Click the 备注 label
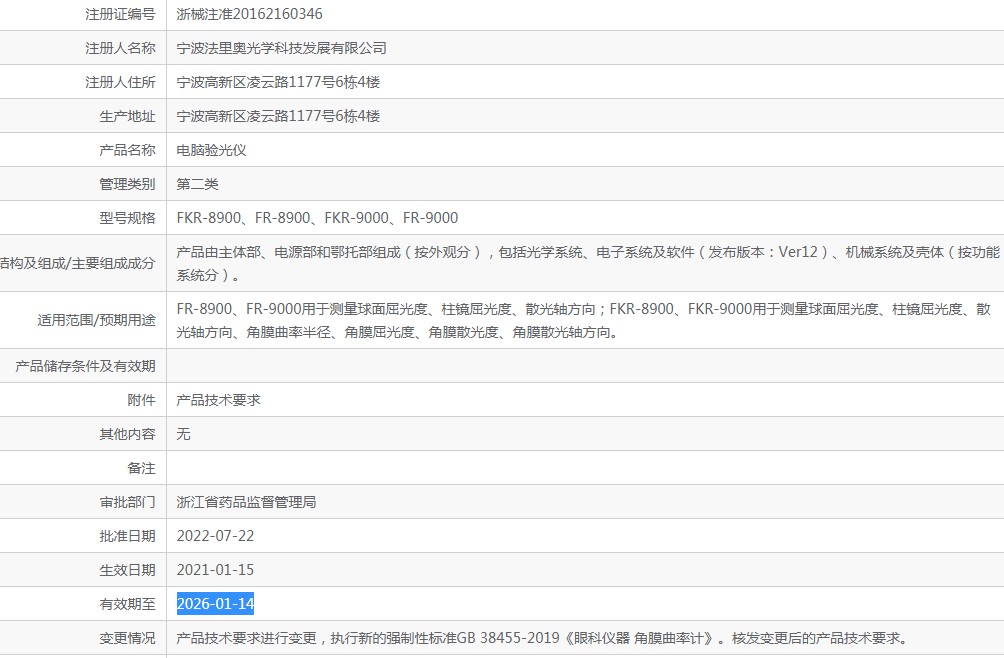 142,467
